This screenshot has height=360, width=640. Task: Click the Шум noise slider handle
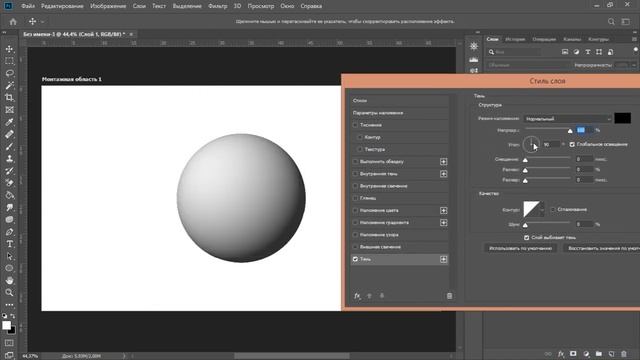click(525, 225)
